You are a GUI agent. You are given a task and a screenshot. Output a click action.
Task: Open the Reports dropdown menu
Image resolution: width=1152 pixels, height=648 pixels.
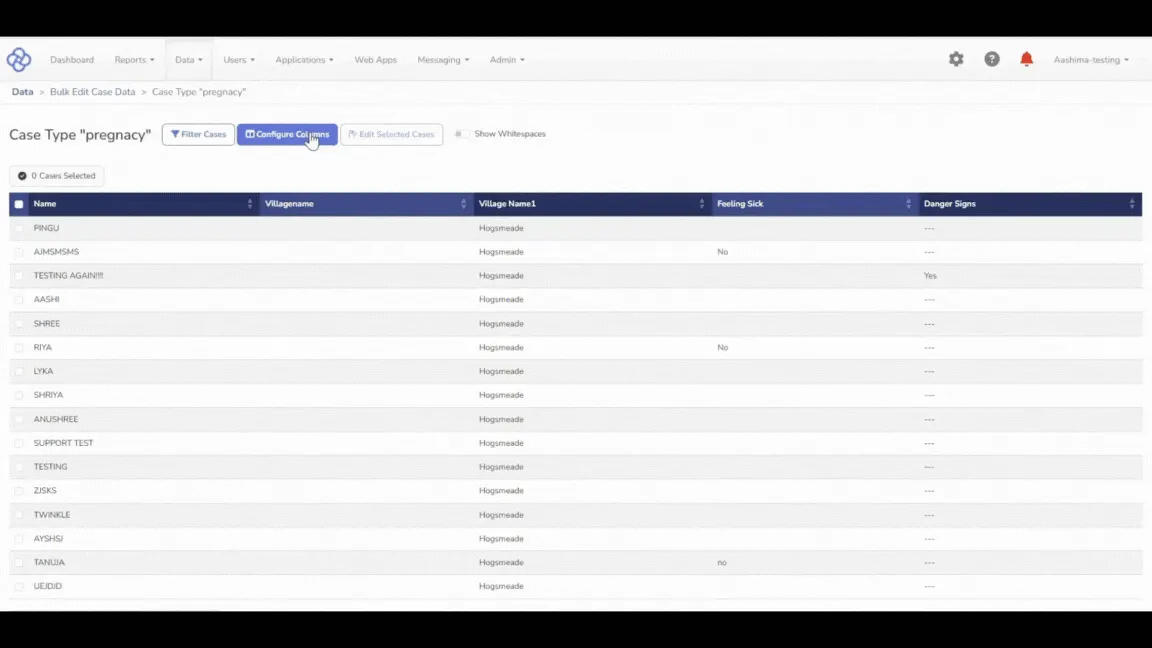pos(134,60)
